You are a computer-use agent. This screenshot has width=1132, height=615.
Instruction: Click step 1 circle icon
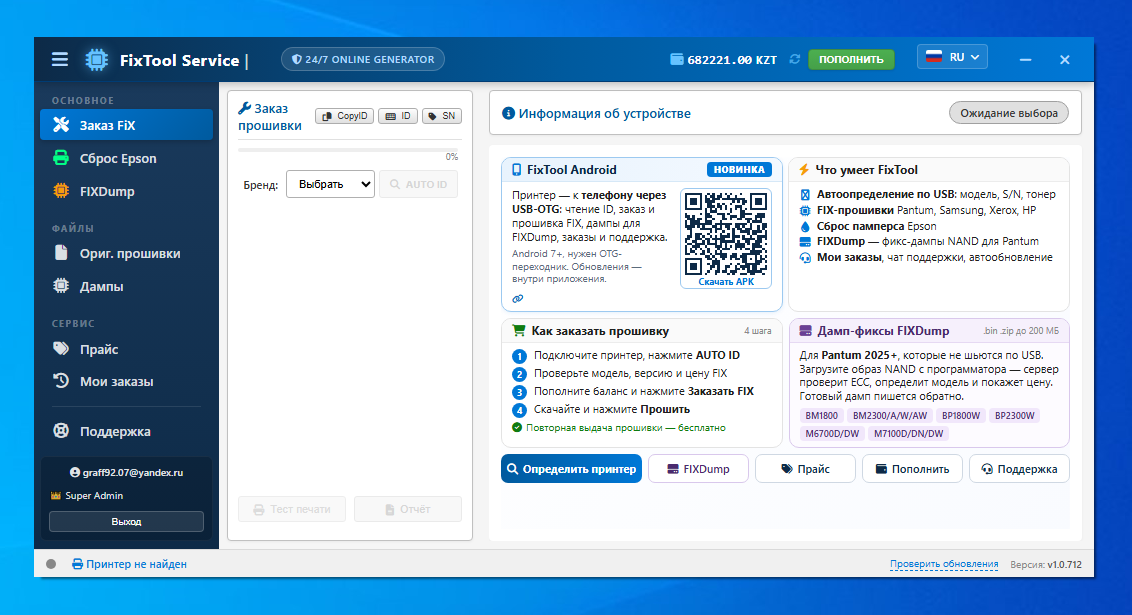click(x=519, y=356)
